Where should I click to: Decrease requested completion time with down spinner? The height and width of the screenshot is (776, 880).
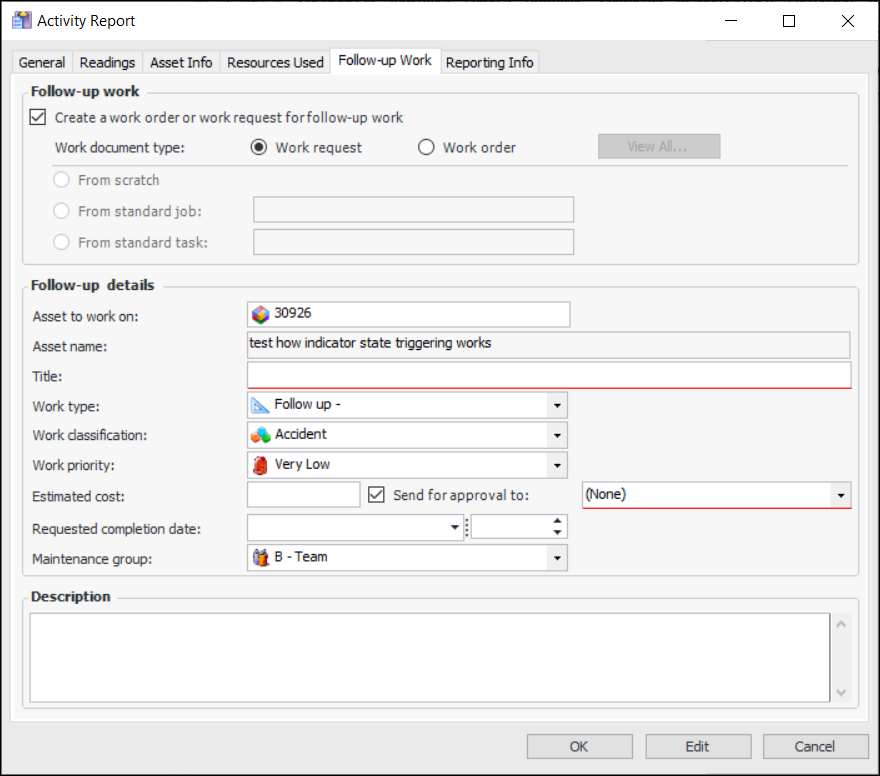tap(557, 533)
